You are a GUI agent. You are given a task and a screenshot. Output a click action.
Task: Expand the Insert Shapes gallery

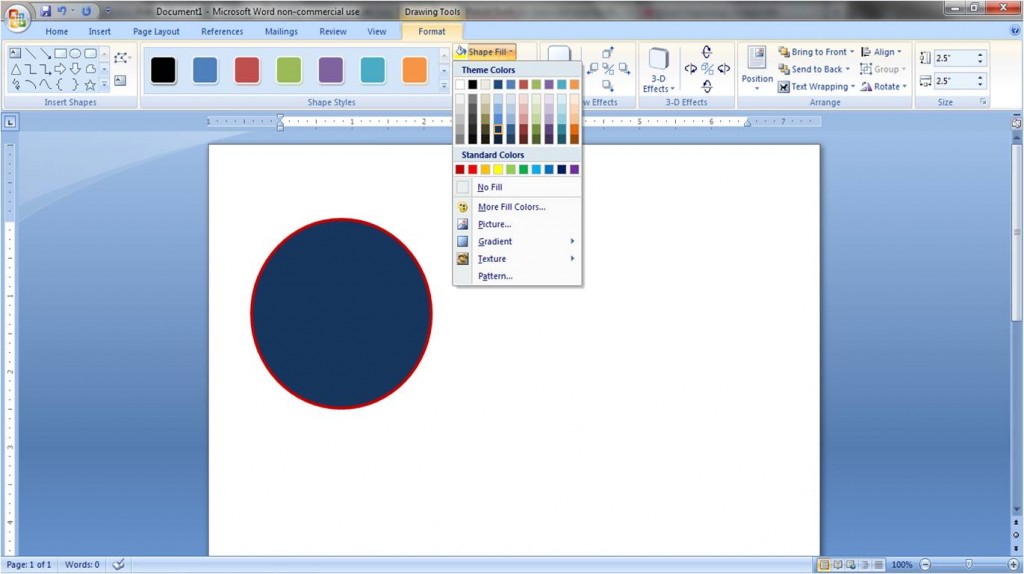pos(104,84)
